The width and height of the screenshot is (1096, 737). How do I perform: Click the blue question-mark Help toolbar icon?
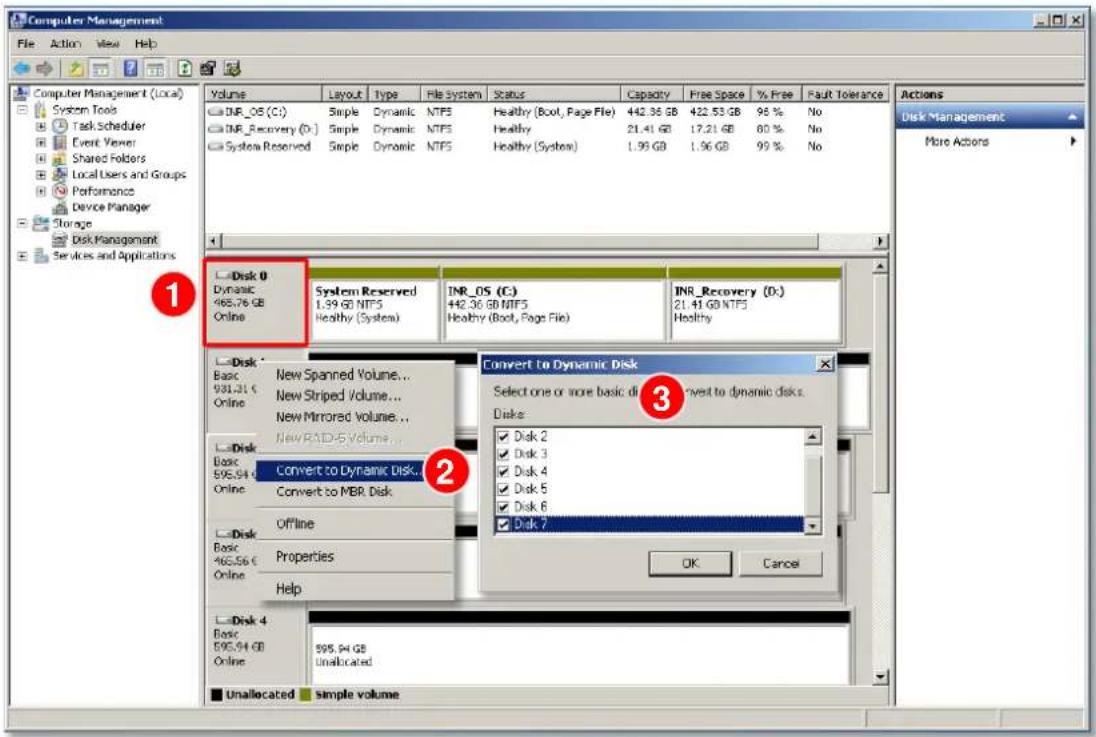coord(130,69)
